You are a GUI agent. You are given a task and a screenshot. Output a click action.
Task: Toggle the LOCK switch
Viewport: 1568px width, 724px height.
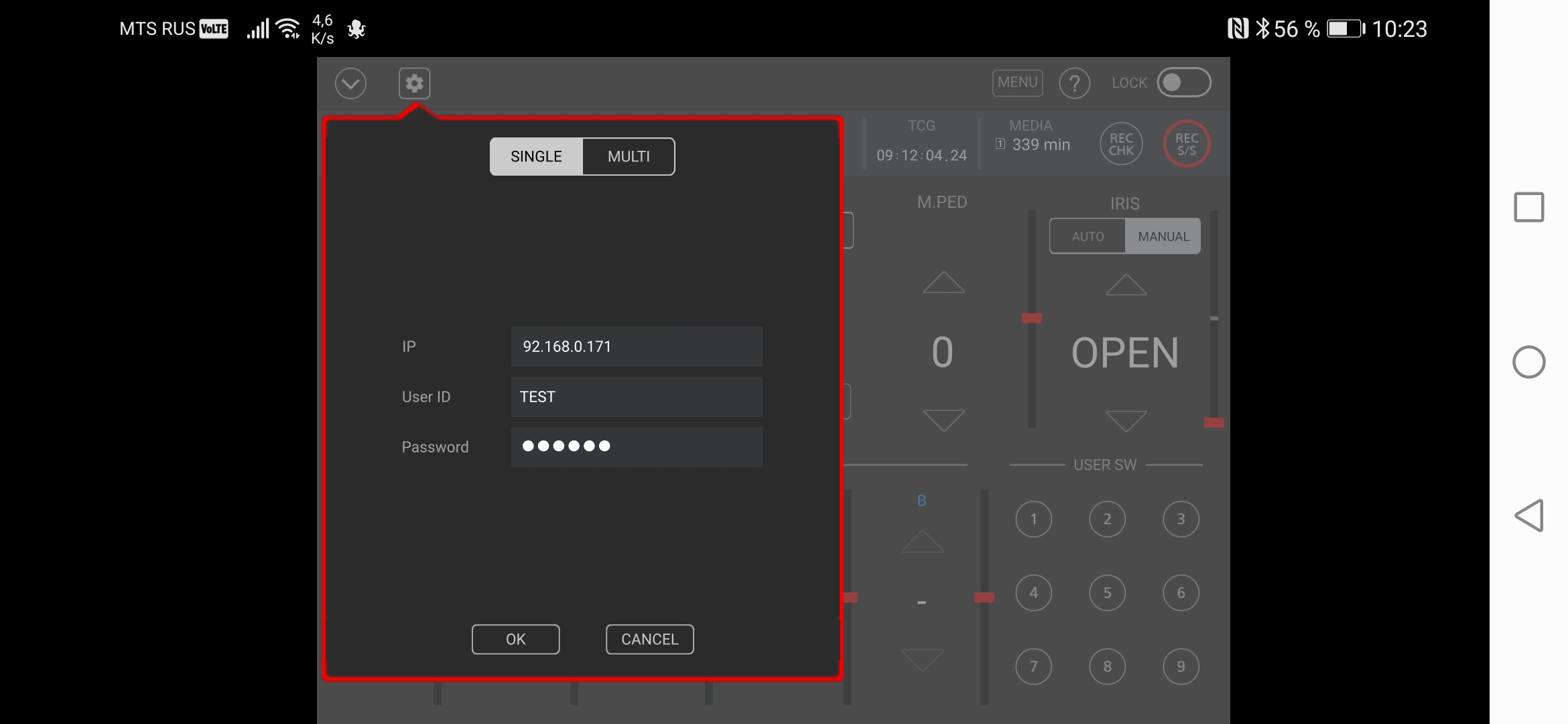point(1183,82)
